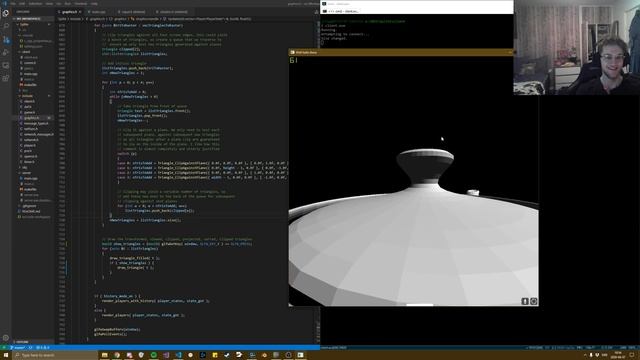This screenshot has height=360, width=640.
Task: Open the Help menu
Action: coord(94,3)
